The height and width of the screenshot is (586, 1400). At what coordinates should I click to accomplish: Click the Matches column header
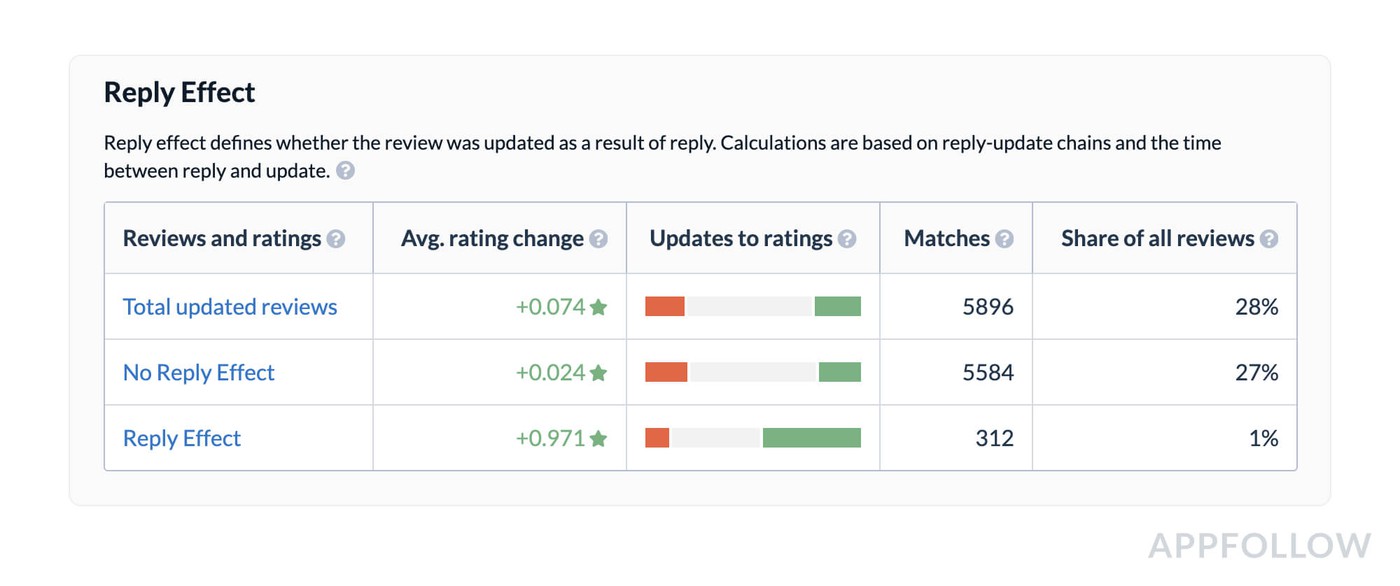pyautogui.click(x=946, y=239)
